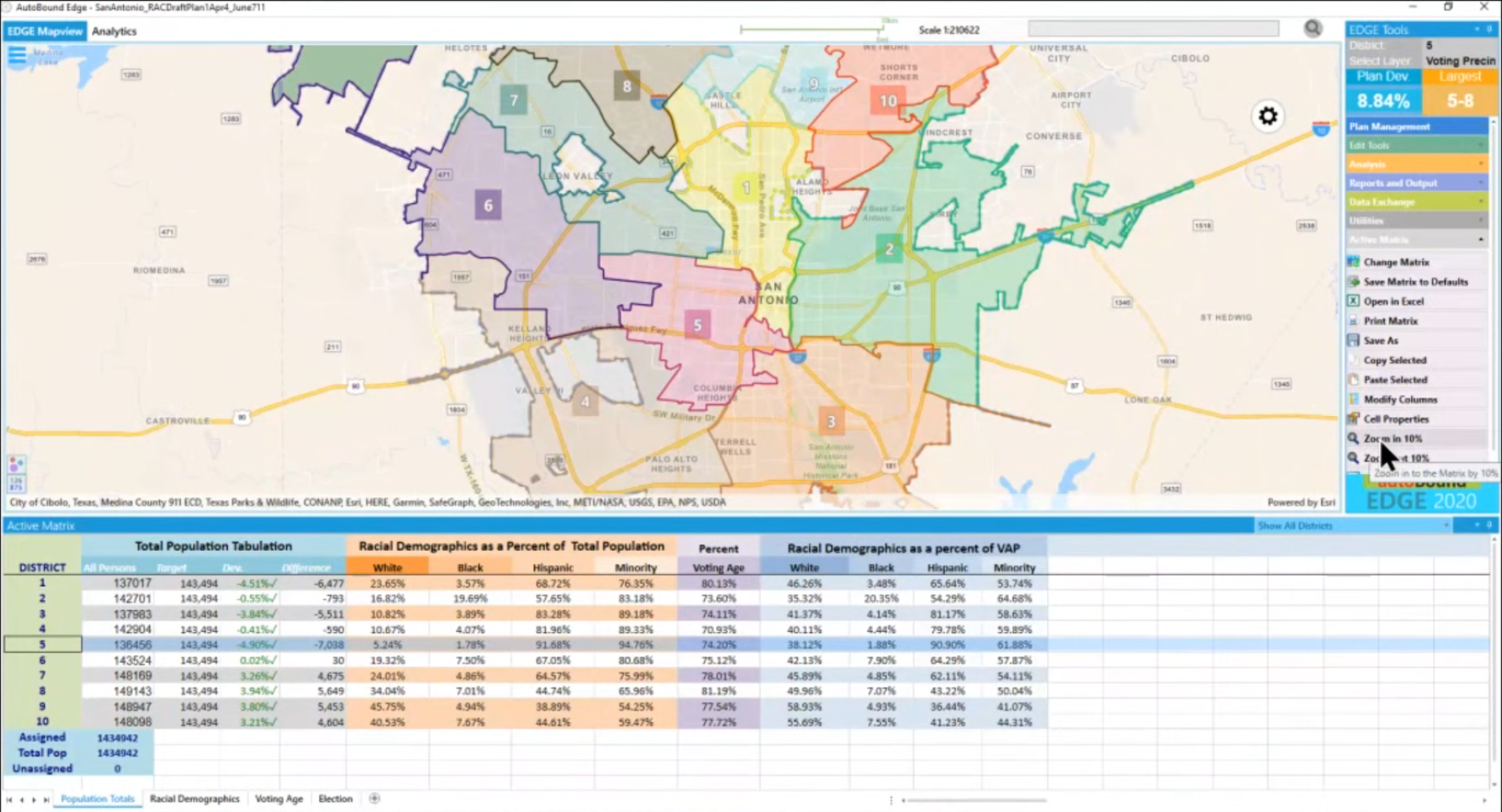Select Copy Selected in Active Matrix tools
The height and width of the screenshot is (812, 1502).
(1394, 360)
